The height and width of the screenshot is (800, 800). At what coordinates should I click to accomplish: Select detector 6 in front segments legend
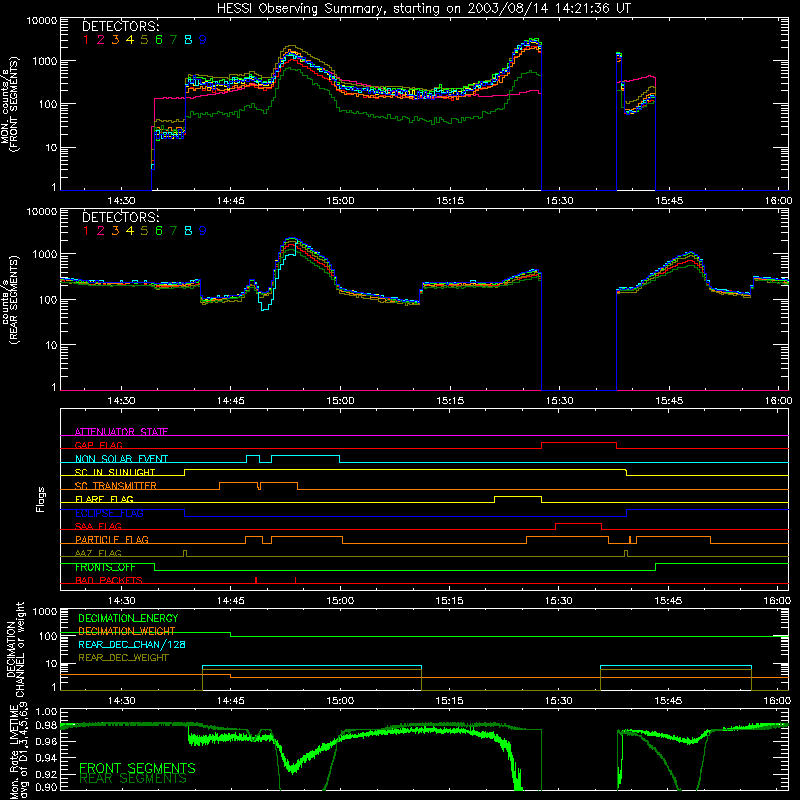[159, 40]
